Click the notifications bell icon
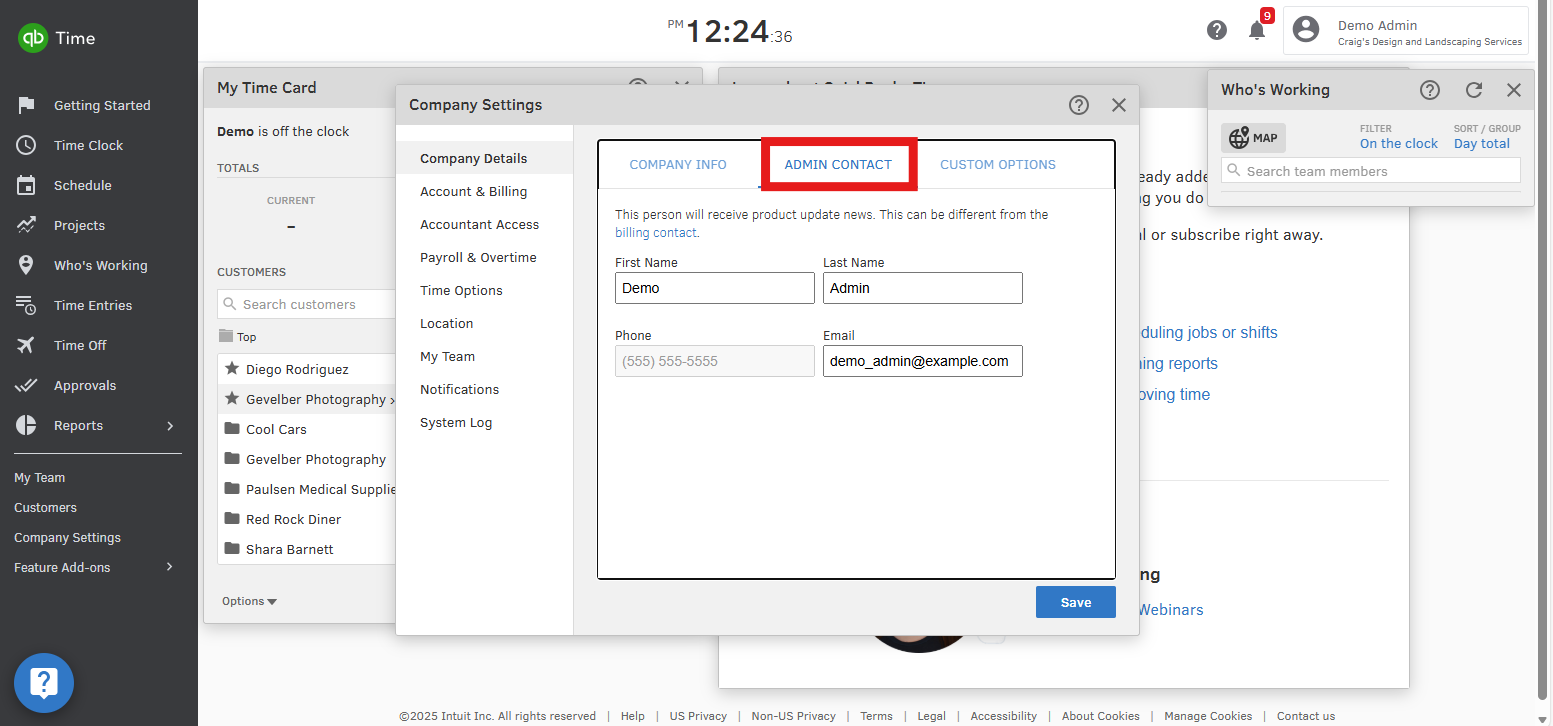This screenshot has width=1553, height=726. [1256, 30]
